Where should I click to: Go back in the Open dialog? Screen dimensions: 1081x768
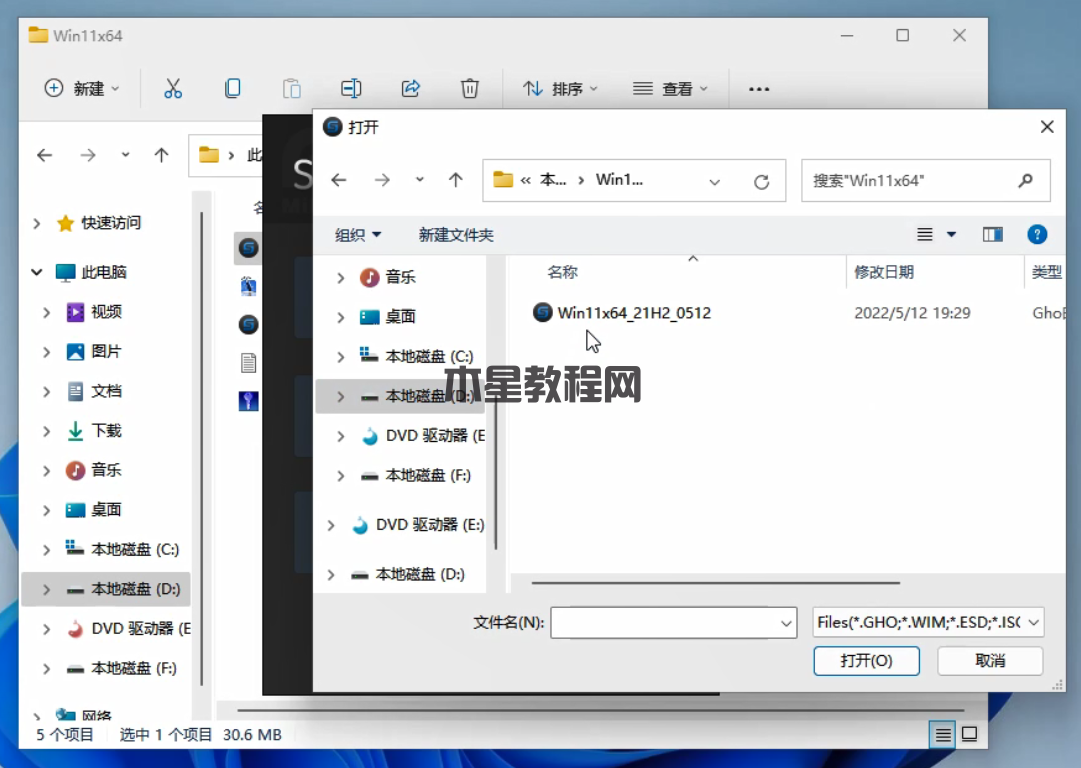(339, 181)
